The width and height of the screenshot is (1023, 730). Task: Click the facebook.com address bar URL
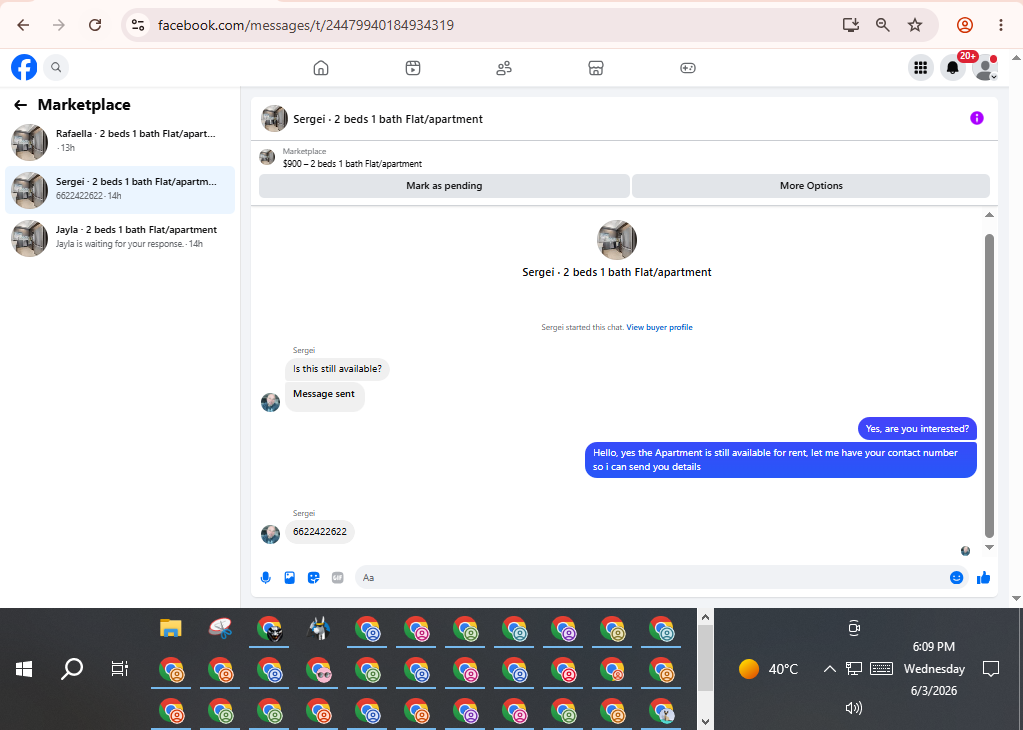[306, 25]
